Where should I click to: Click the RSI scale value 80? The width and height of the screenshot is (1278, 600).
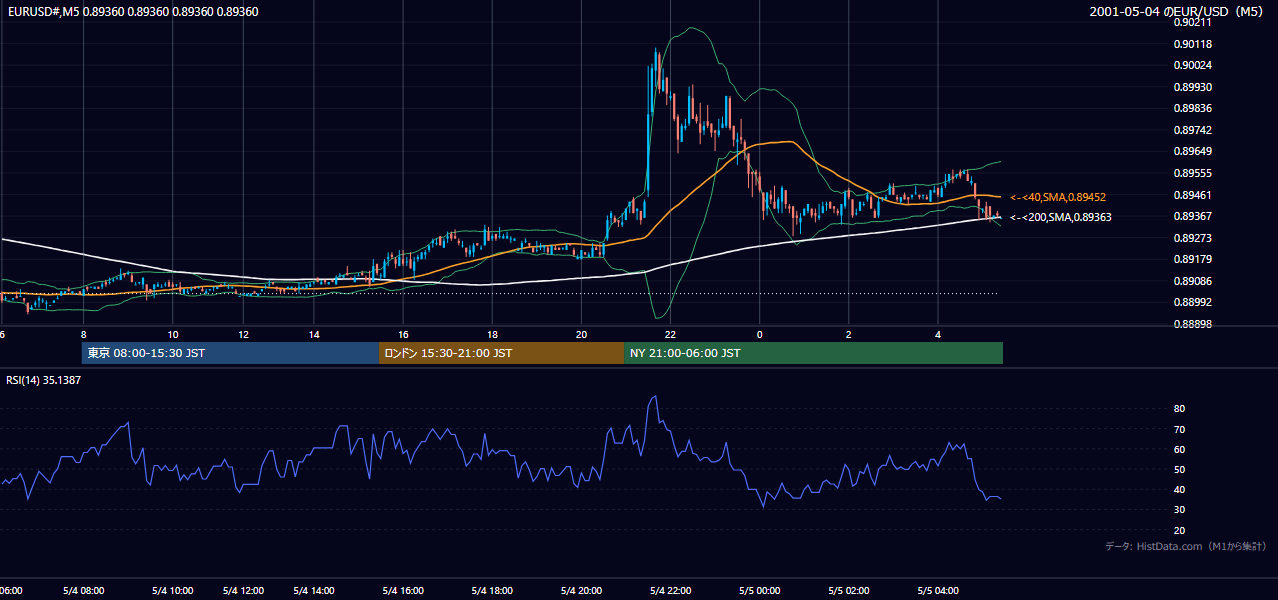click(1179, 409)
